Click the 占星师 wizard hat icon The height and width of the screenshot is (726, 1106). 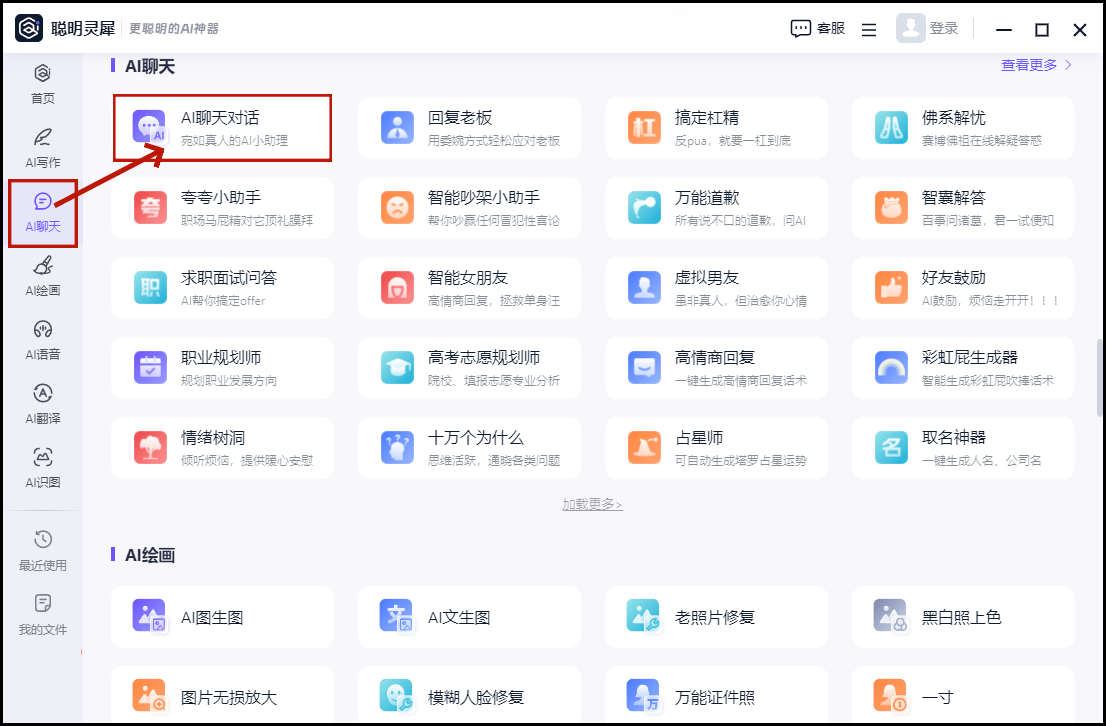click(x=644, y=447)
